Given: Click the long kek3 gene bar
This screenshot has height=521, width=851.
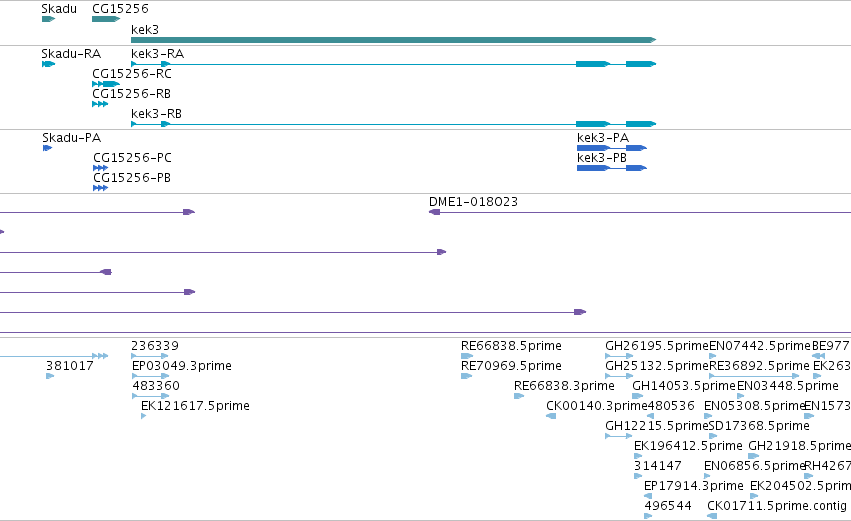Looking at the screenshot, I should [x=393, y=40].
